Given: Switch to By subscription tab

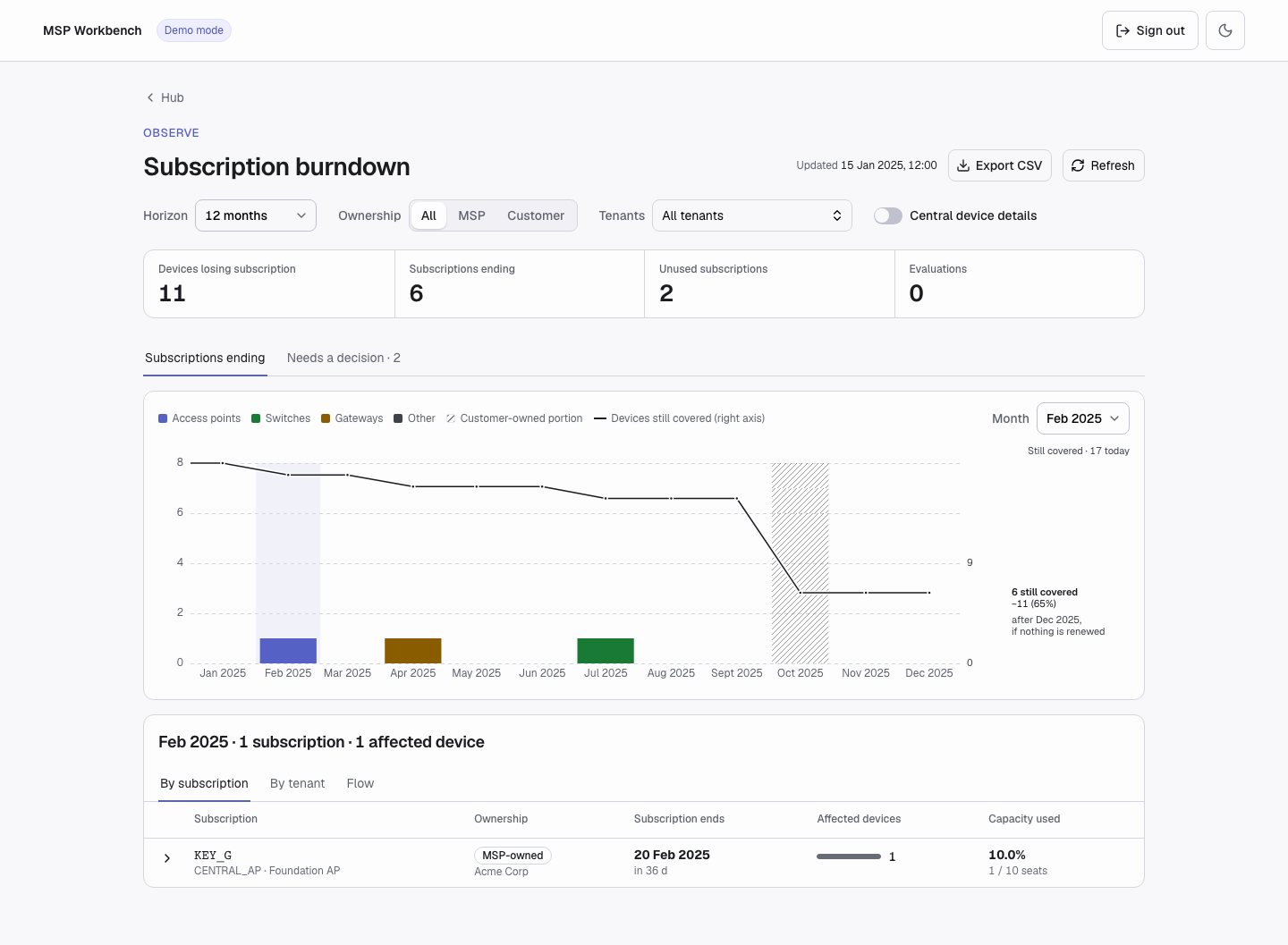Looking at the screenshot, I should tap(204, 783).
